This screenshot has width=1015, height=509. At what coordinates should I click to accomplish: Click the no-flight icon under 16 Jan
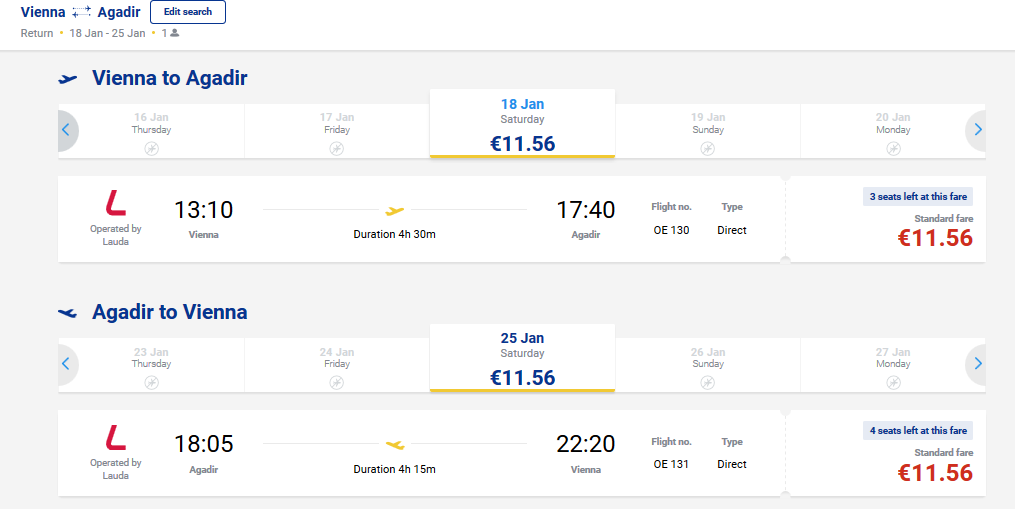(x=151, y=149)
